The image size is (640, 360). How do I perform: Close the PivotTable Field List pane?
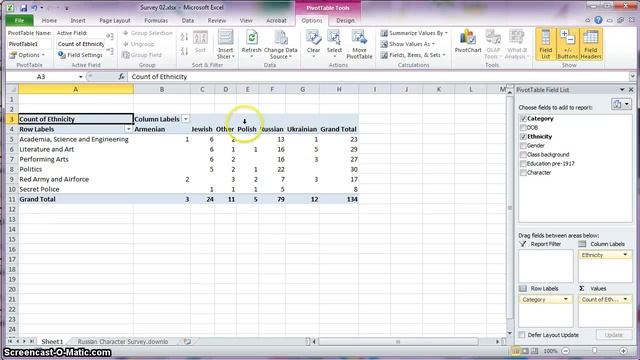pos(631,89)
